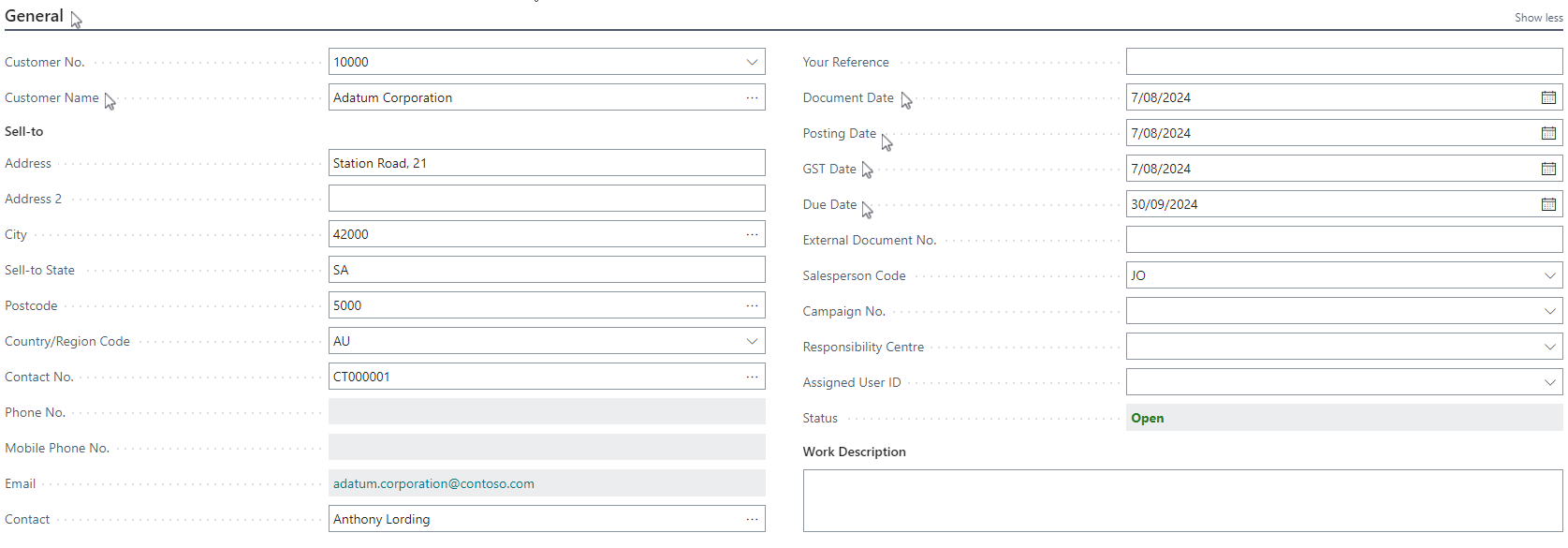This screenshot has width=1568, height=548.
Task: Expand the Assigned User ID dropdown
Action: click(1549, 382)
